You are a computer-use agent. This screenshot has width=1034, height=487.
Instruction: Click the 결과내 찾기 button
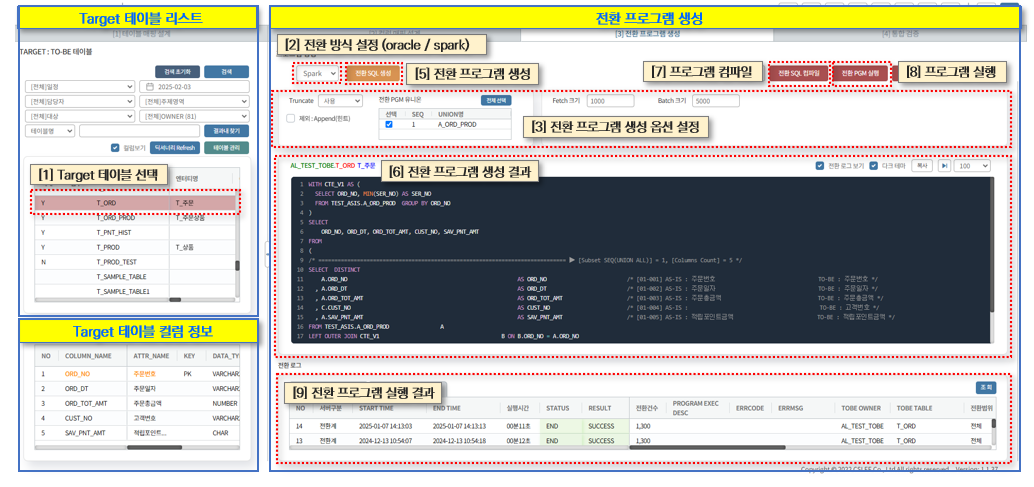[226, 131]
